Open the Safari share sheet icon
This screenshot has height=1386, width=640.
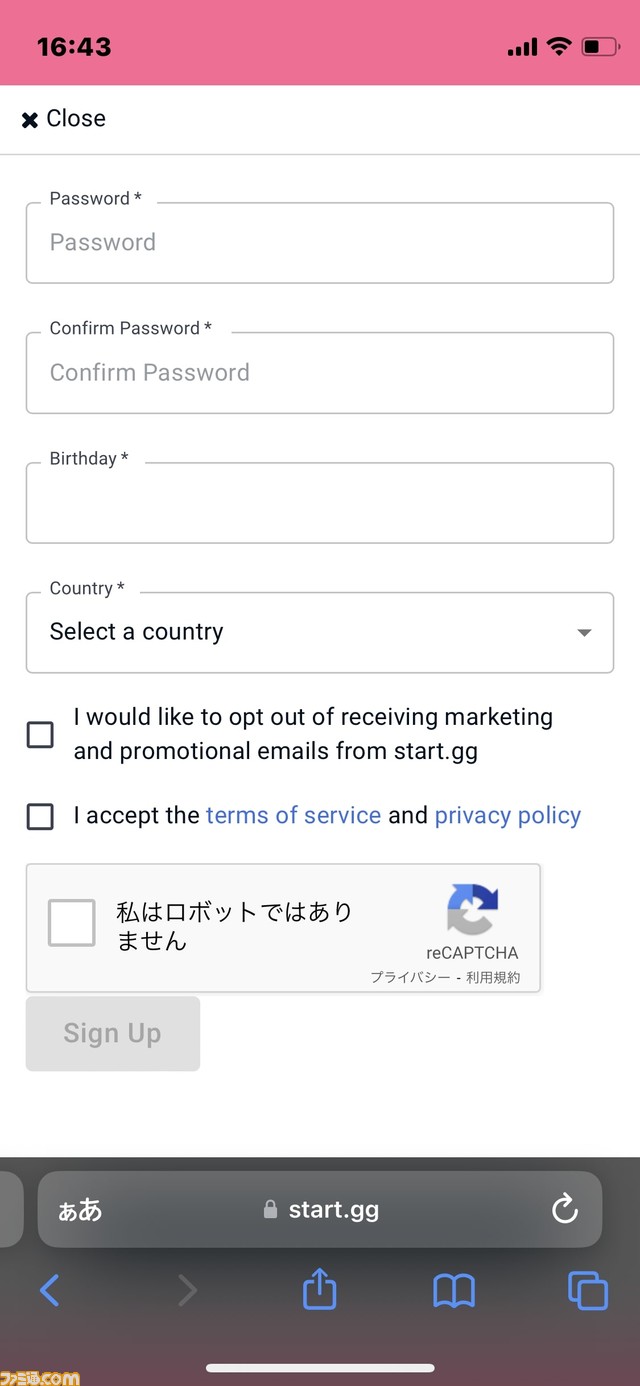[320, 1288]
